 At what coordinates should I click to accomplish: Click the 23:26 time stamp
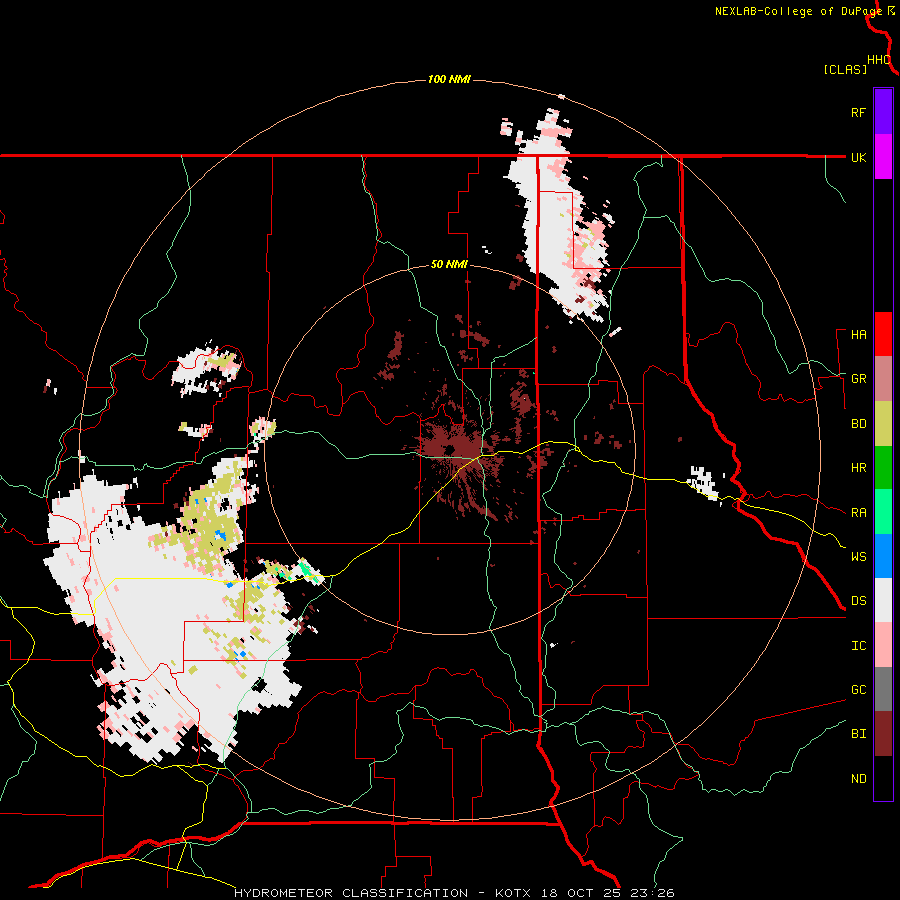[x=651, y=893]
